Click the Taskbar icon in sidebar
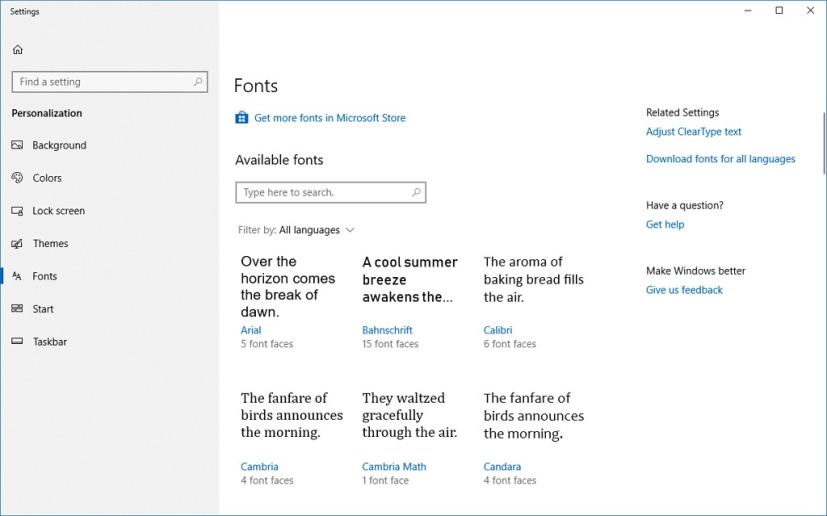This screenshot has width=827, height=516. [x=17, y=341]
